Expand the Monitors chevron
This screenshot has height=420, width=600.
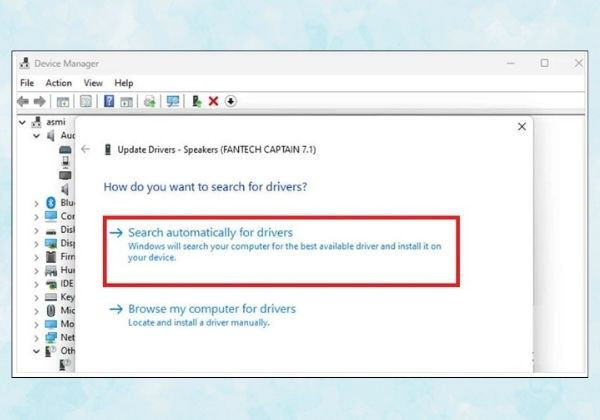point(36,325)
